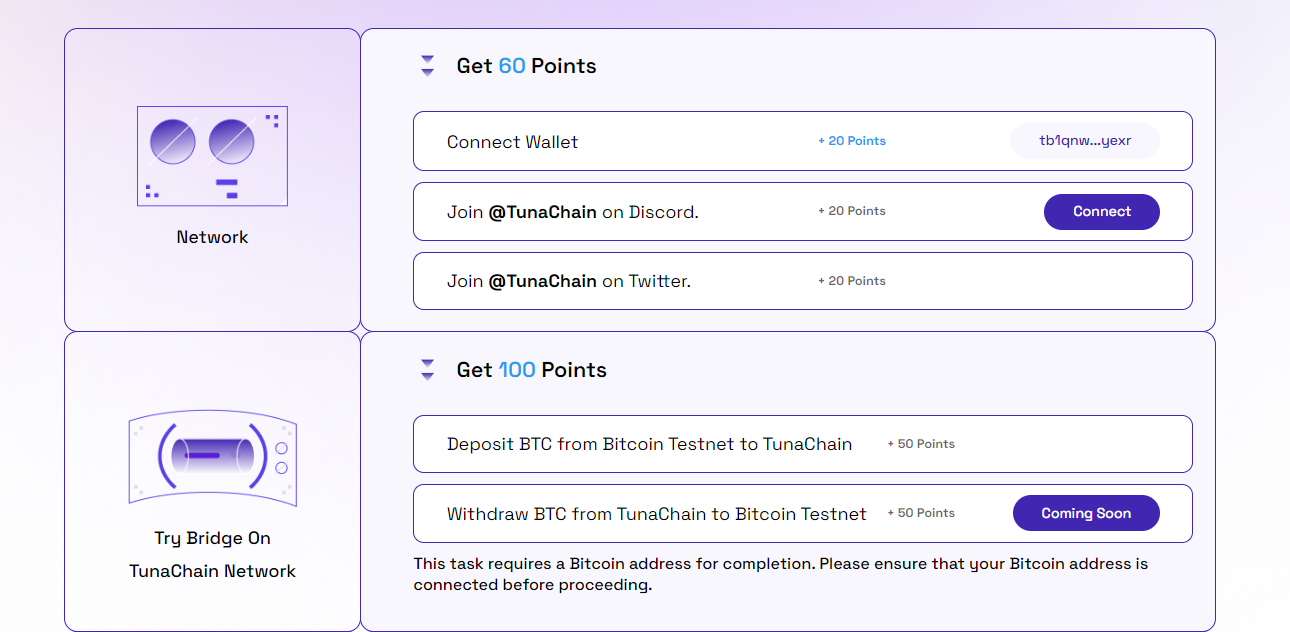Click the bridge tunnel illustration icon
The height and width of the screenshot is (632, 1290).
point(212,456)
